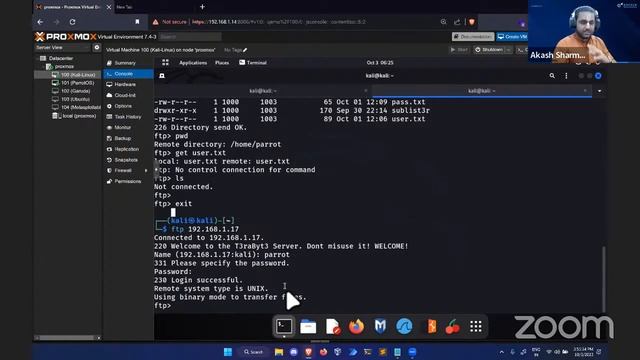The height and width of the screenshot is (360, 640).
Task: Click the Oct 3 clock in Kali top bar
Action: pos(380,63)
